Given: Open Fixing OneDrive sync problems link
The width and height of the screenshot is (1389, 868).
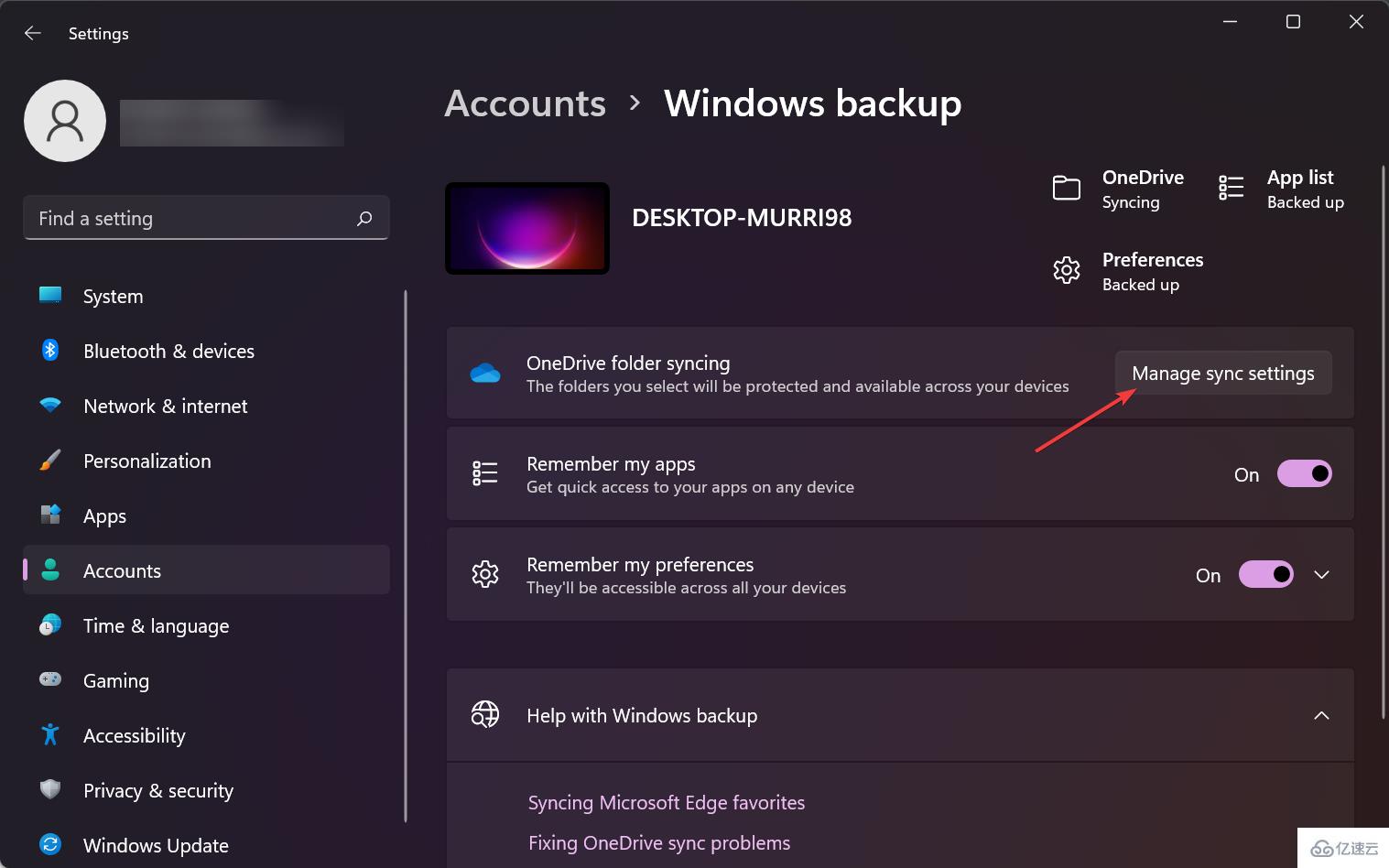Looking at the screenshot, I should pyautogui.click(x=659, y=843).
